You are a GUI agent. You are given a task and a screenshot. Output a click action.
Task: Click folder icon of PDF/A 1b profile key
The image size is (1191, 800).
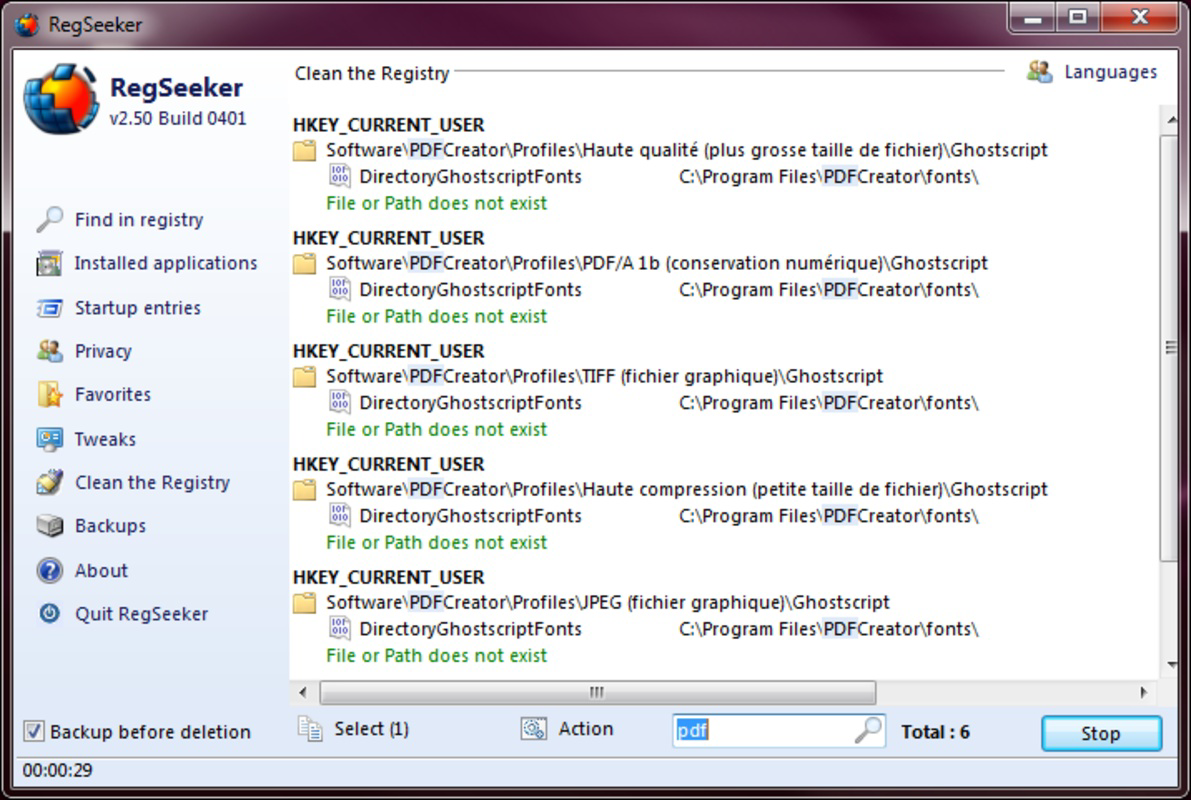(x=305, y=264)
